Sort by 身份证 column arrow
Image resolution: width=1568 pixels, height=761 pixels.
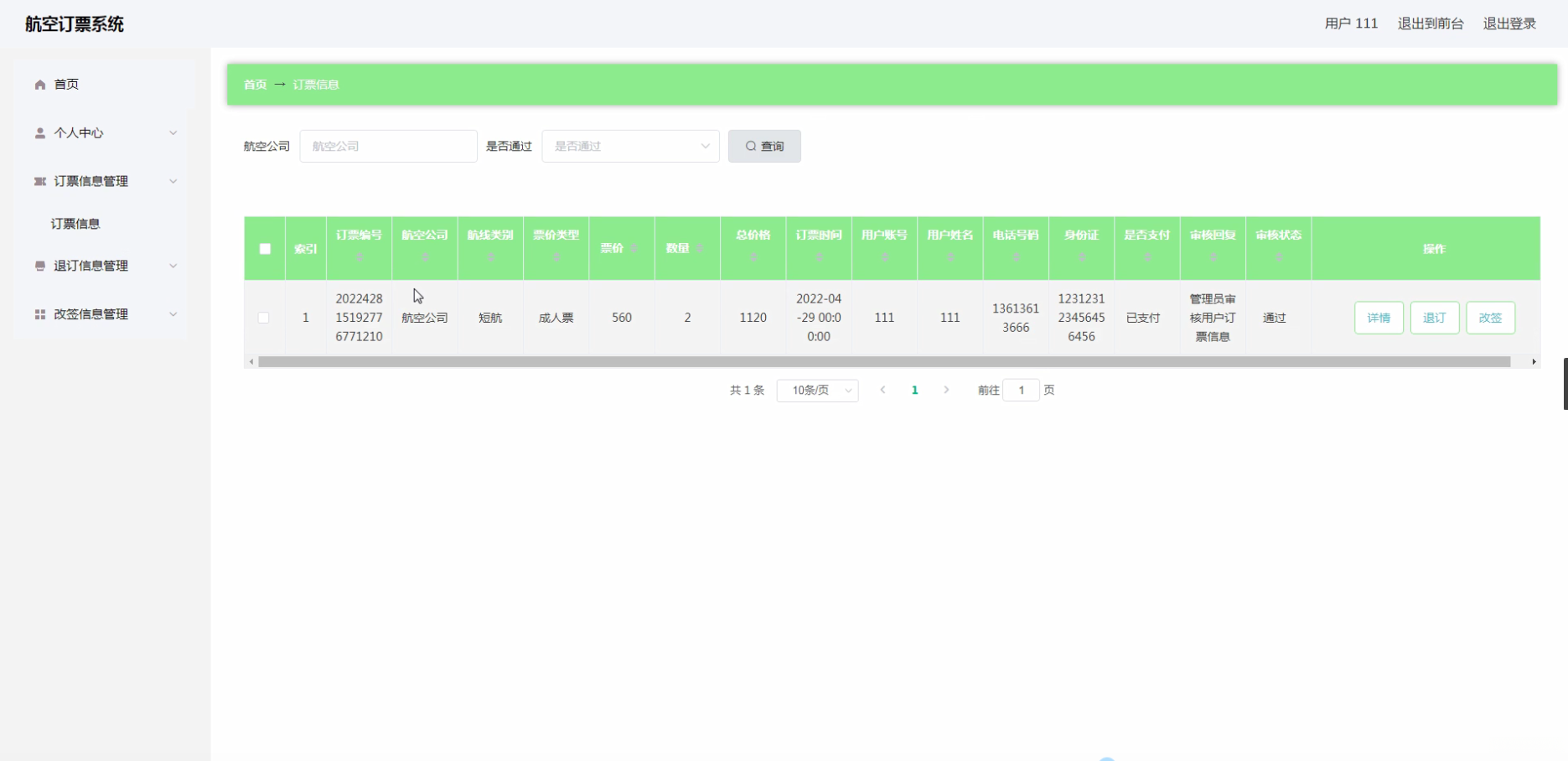[x=1082, y=257]
